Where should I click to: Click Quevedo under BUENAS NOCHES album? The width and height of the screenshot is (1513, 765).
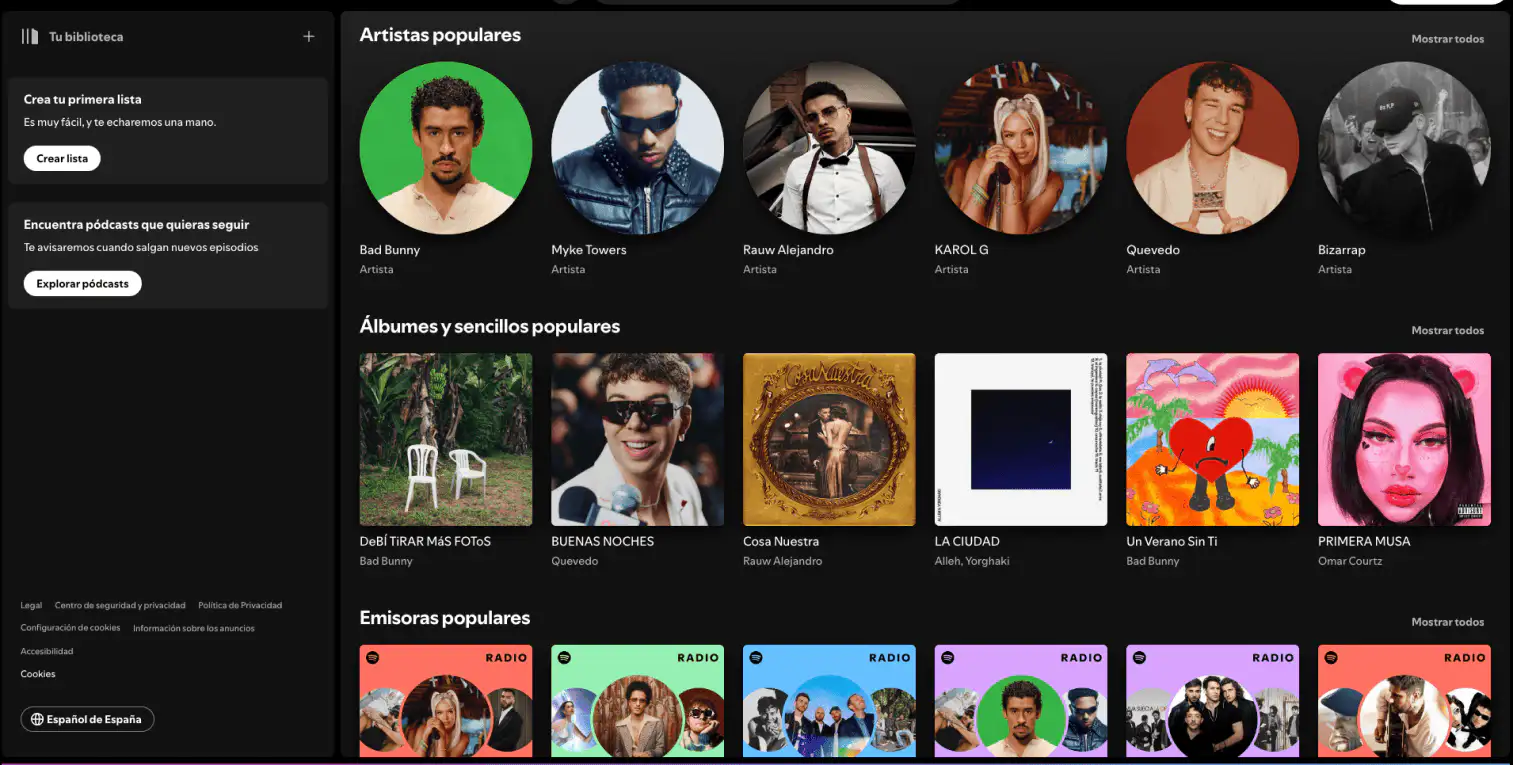575,561
